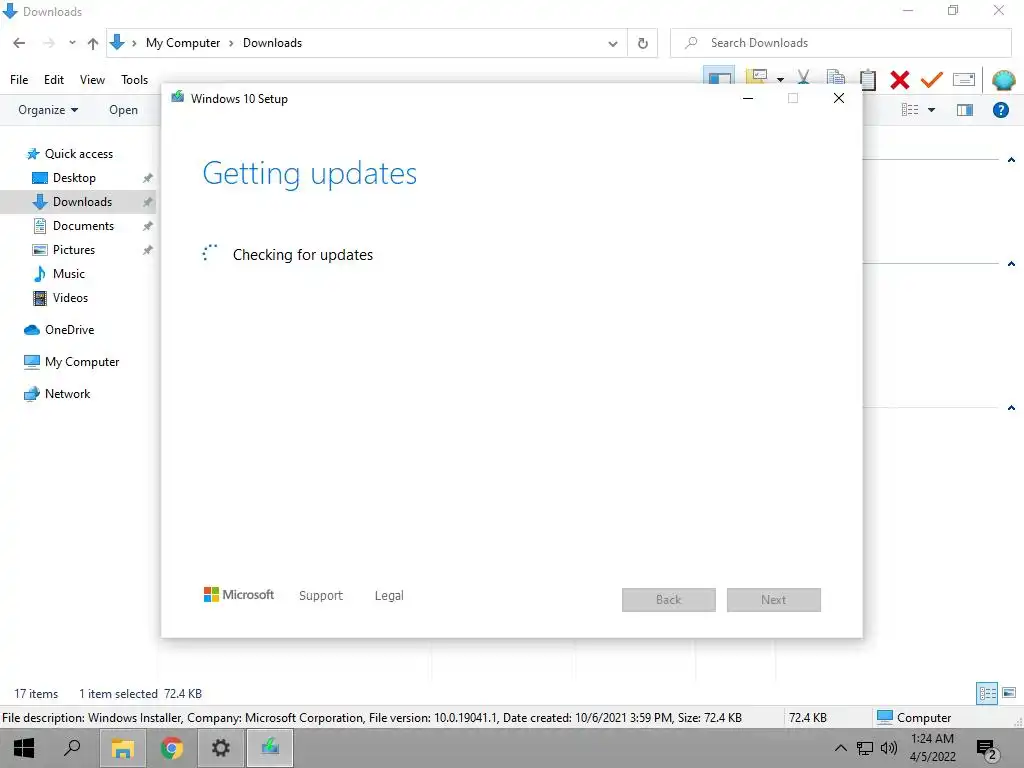Viewport: 1024px width, 768px height.
Task: Click the red X delete icon in toolbar
Action: click(899, 80)
